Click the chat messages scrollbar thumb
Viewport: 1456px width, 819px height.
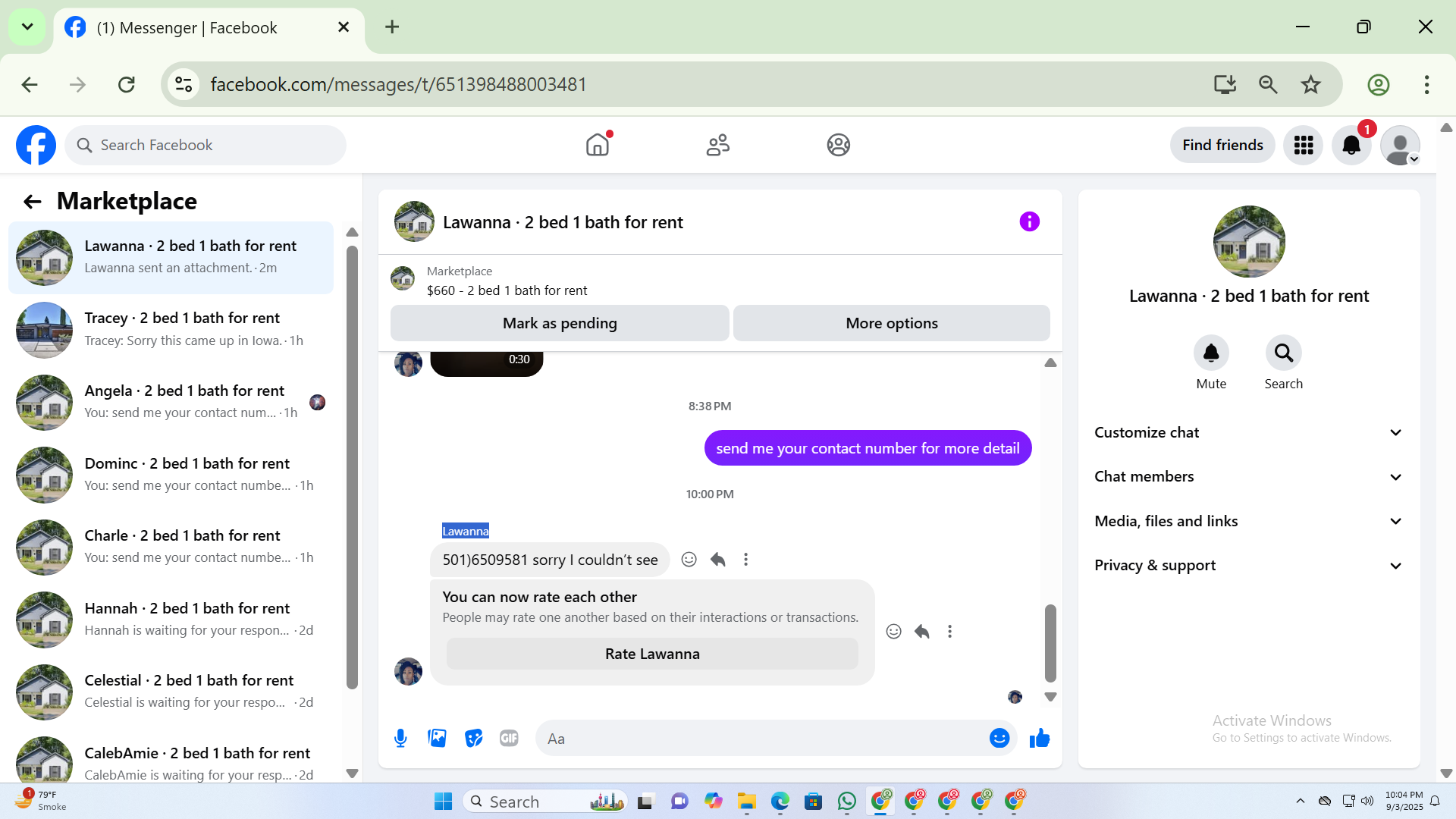pos(1050,643)
